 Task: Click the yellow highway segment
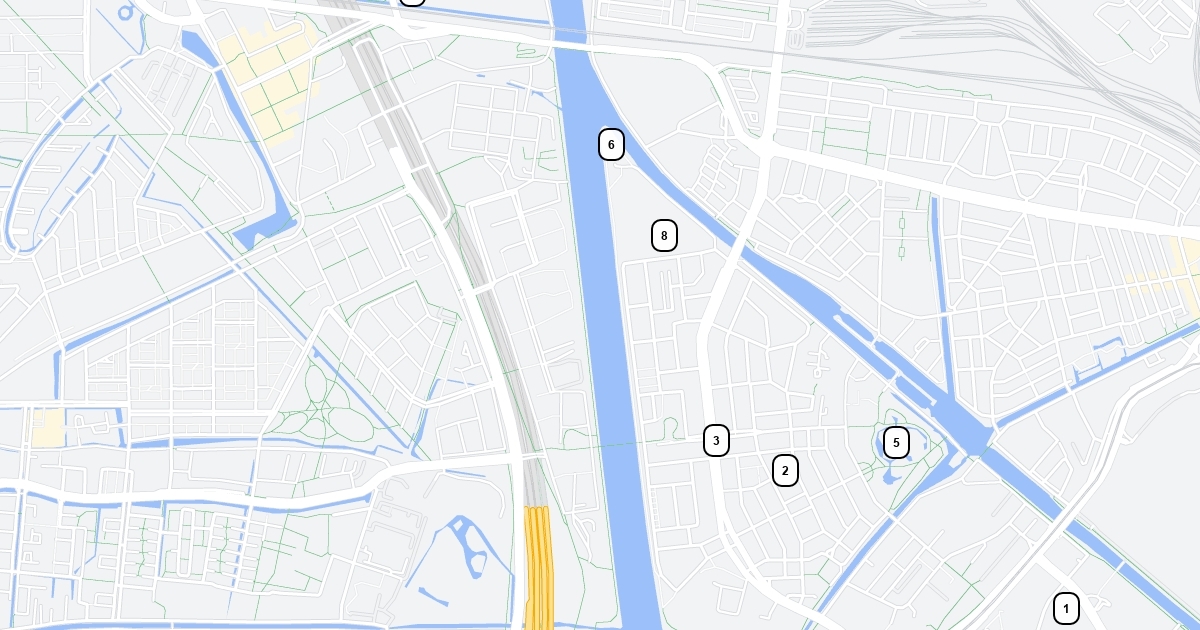pos(539,567)
